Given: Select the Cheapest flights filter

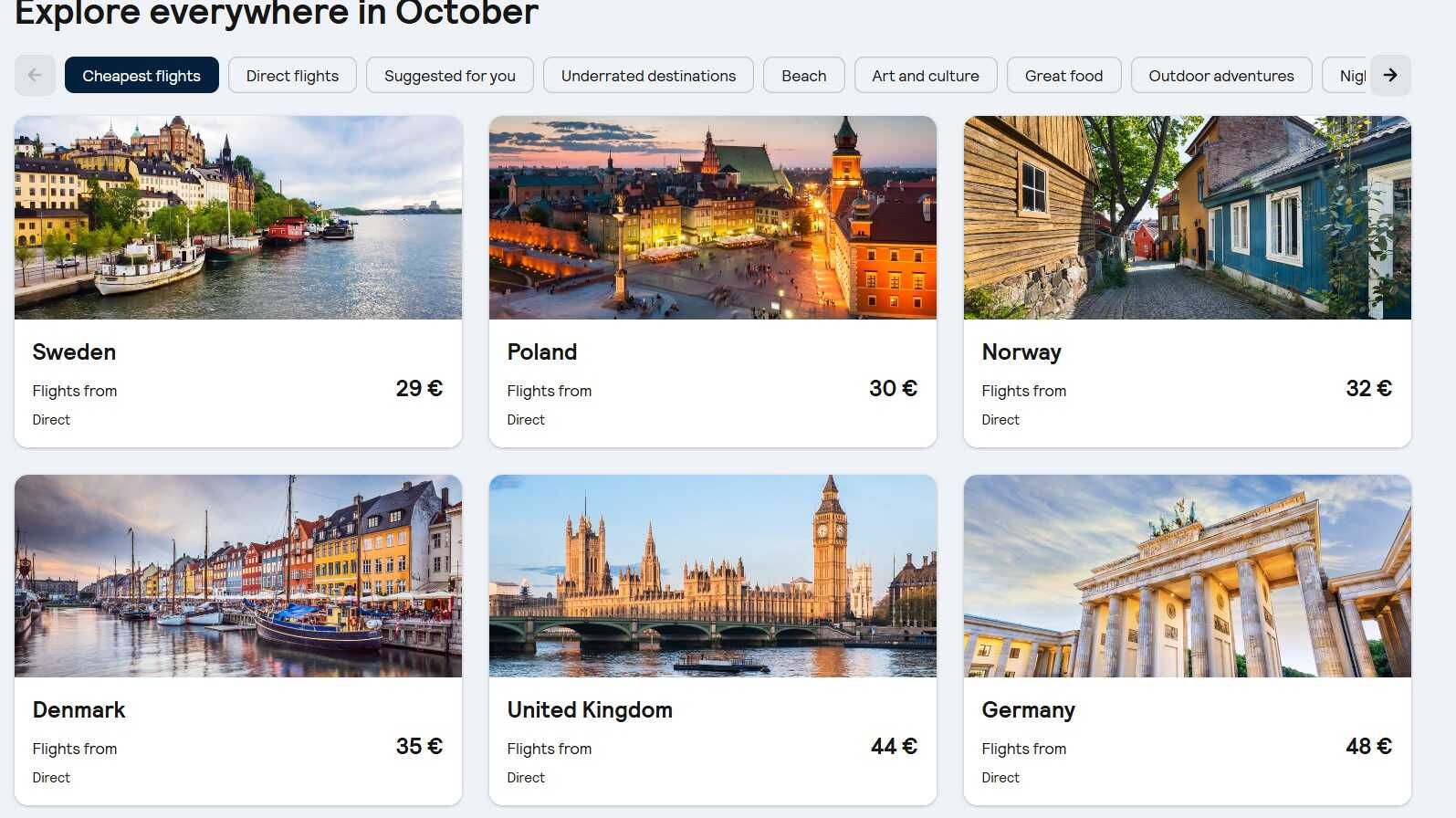Looking at the screenshot, I should [x=141, y=76].
